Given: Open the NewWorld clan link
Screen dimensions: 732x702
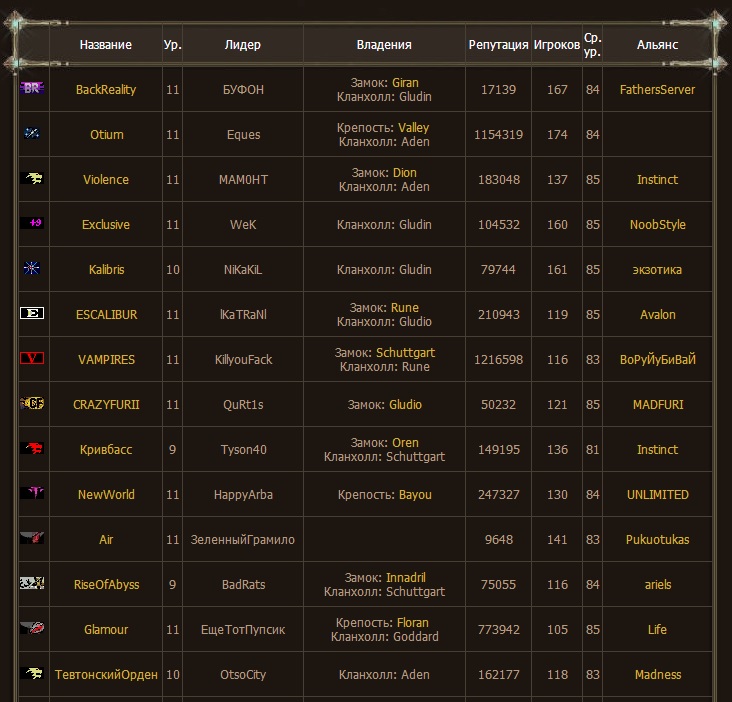Looking at the screenshot, I should (x=106, y=495).
